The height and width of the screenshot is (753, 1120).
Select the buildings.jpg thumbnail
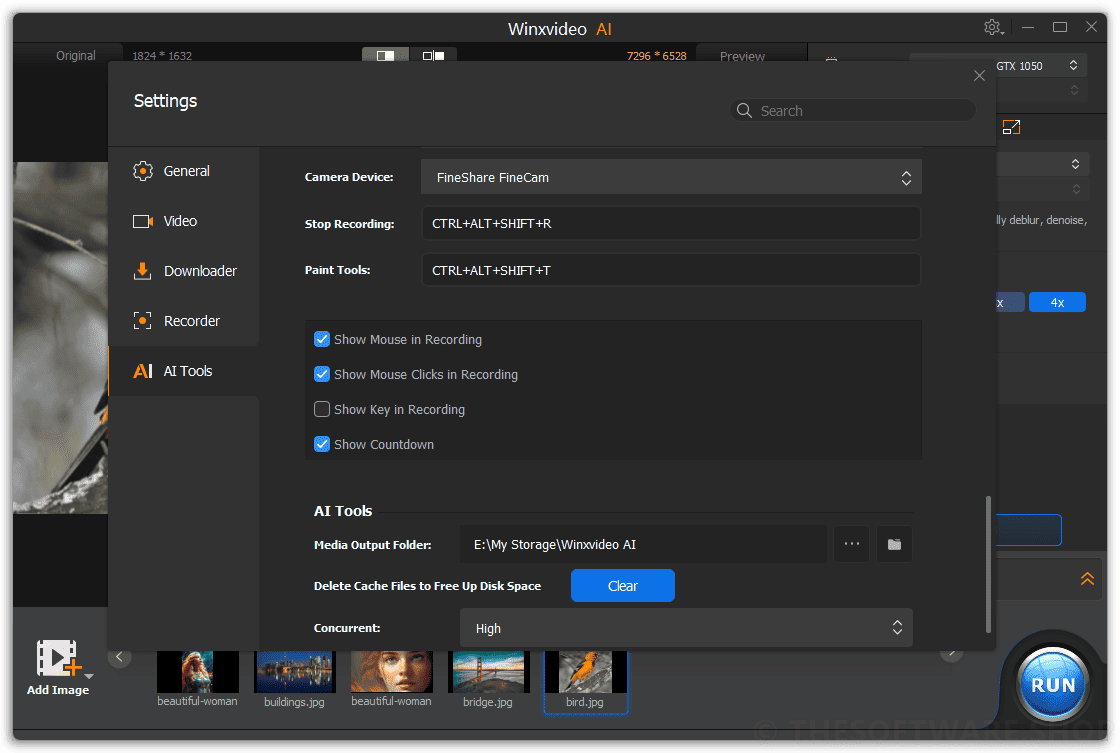point(294,672)
